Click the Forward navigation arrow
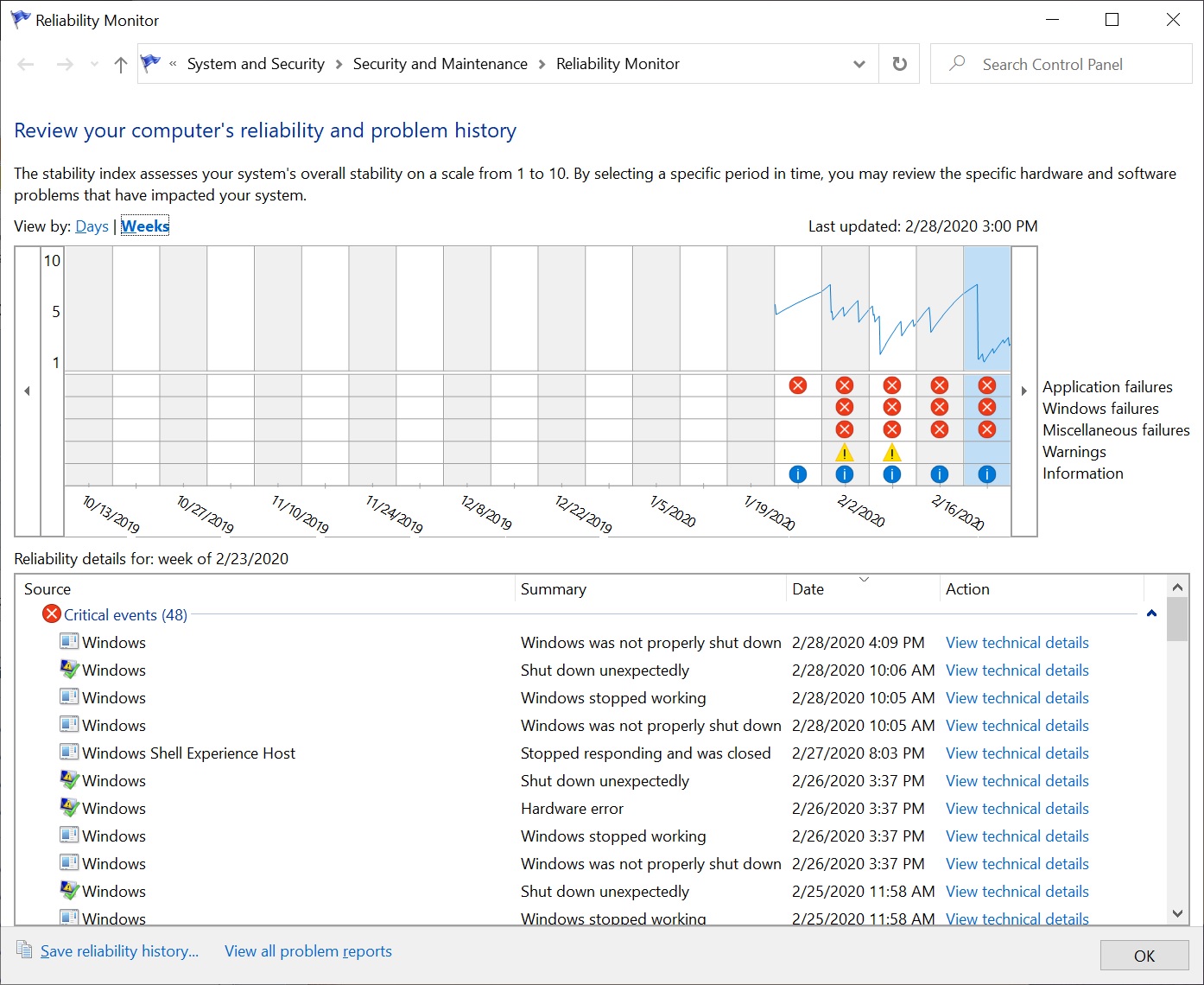This screenshot has width=1204, height=985. coord(65,64)
